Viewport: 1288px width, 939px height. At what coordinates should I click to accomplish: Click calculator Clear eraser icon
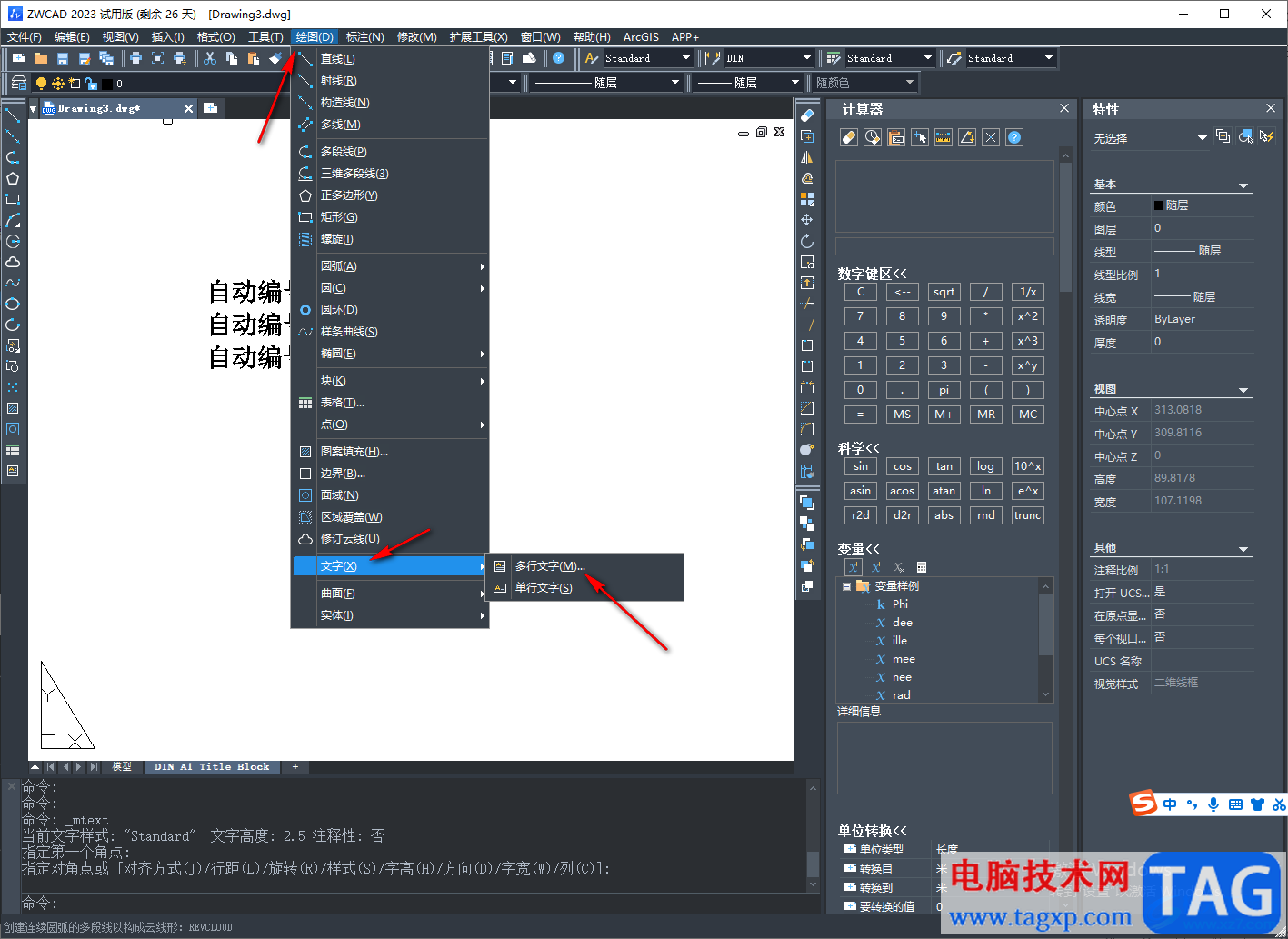849,137
